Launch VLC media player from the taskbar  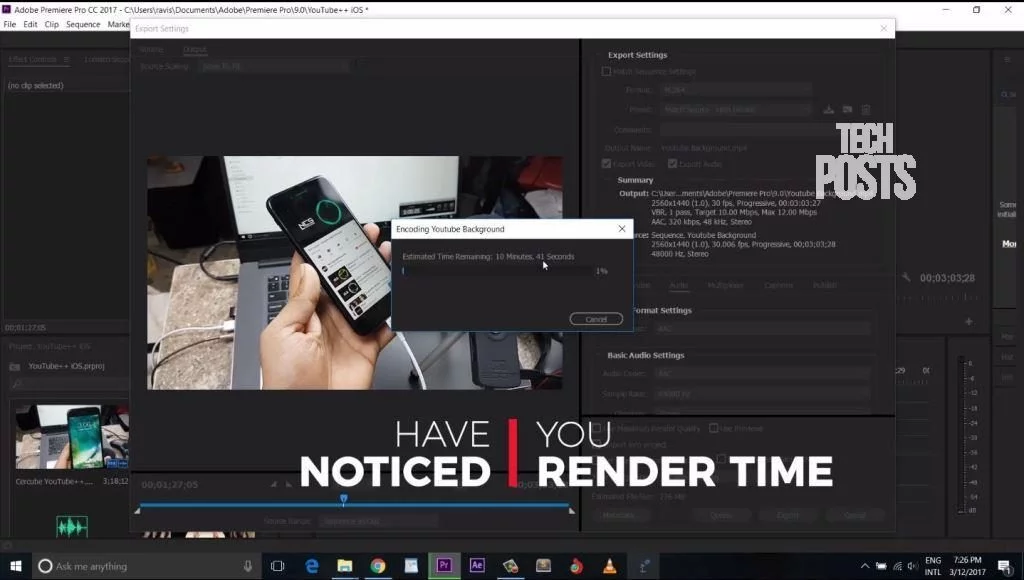coord(609,566)
